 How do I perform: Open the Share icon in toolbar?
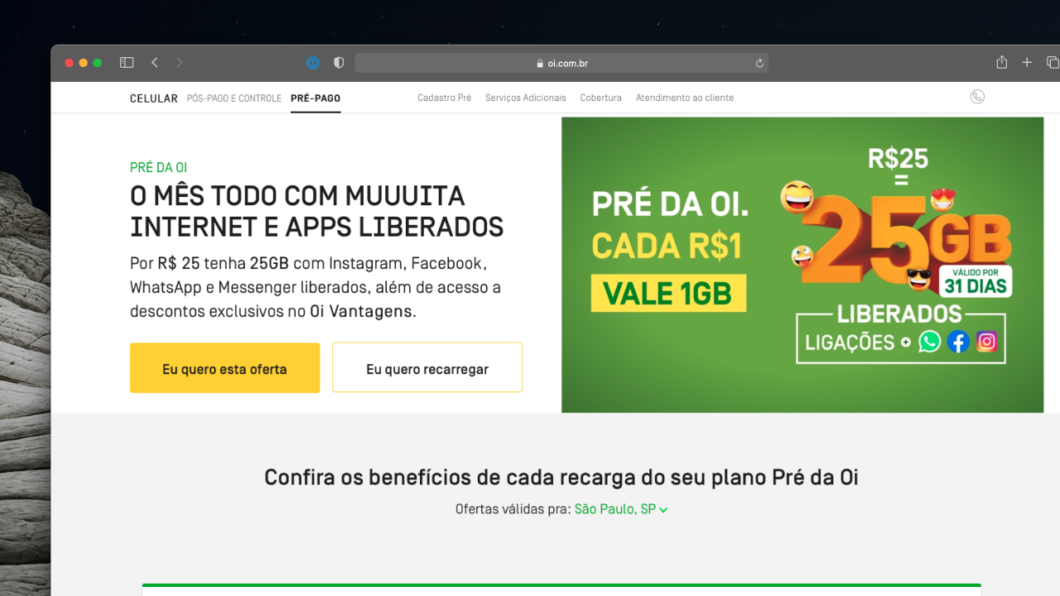coord(1001,62)
